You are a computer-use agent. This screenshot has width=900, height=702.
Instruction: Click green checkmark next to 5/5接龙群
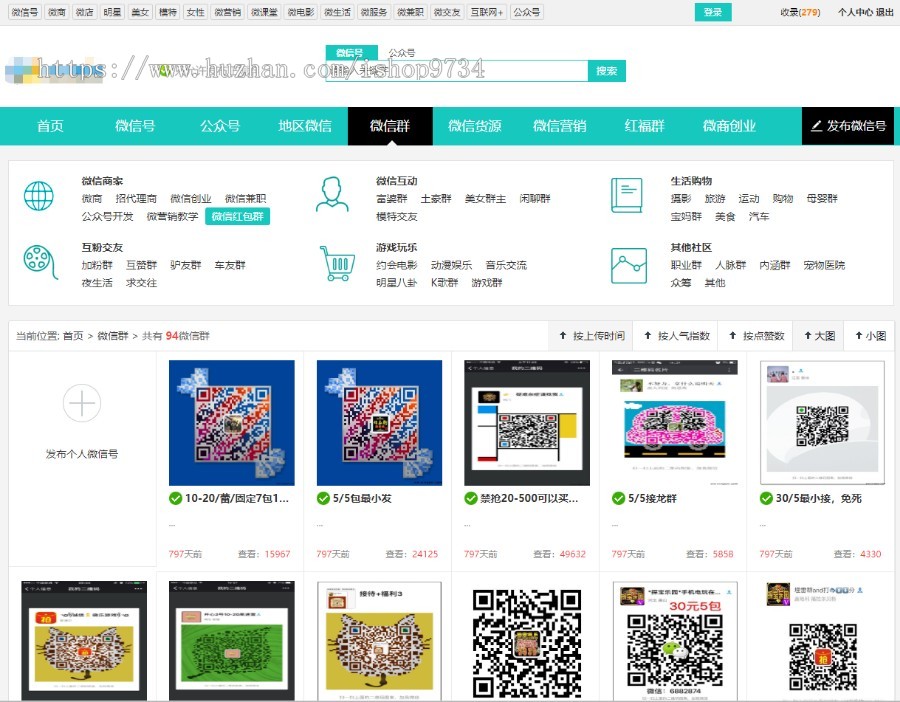(x=618, y=498)
